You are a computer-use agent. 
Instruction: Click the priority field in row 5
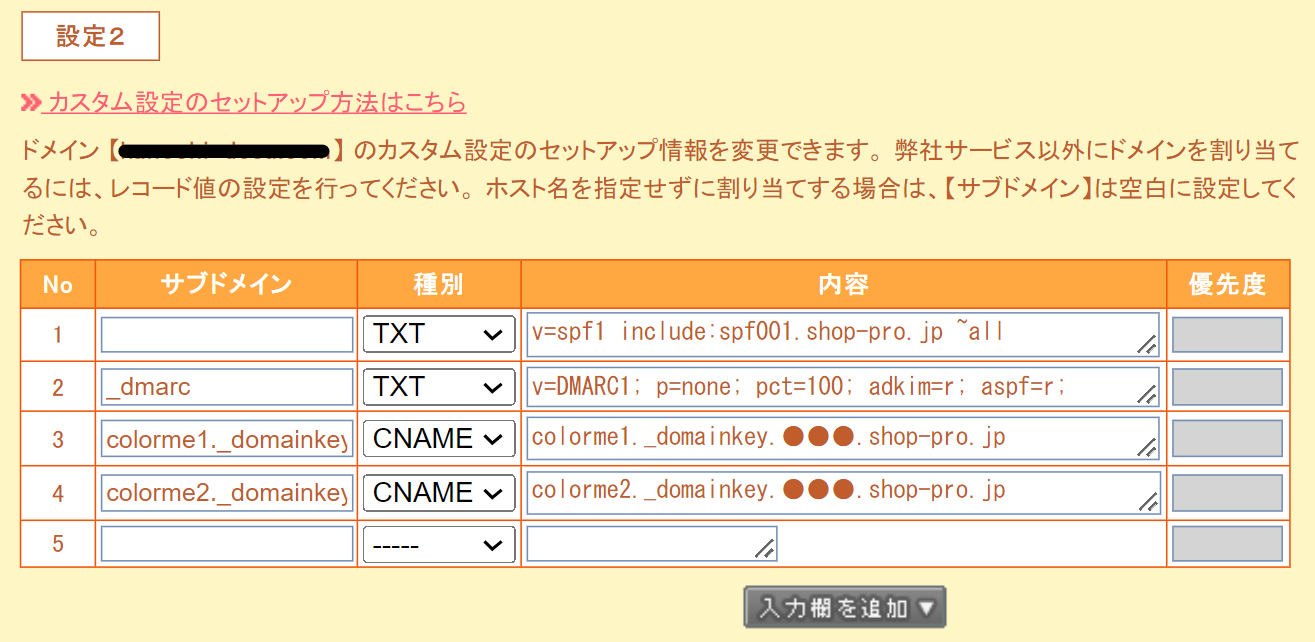(1227, 544)
